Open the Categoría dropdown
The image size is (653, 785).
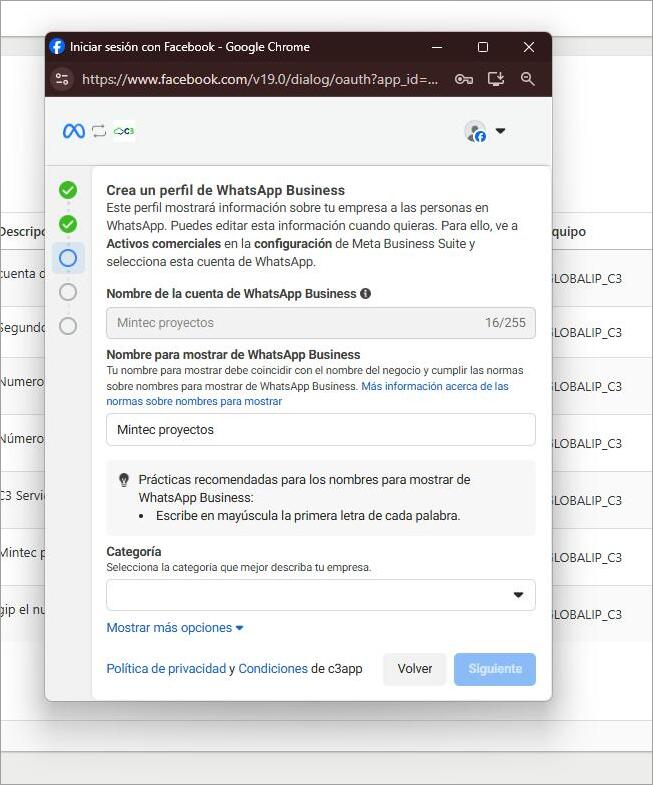click(x=320, y=595)
